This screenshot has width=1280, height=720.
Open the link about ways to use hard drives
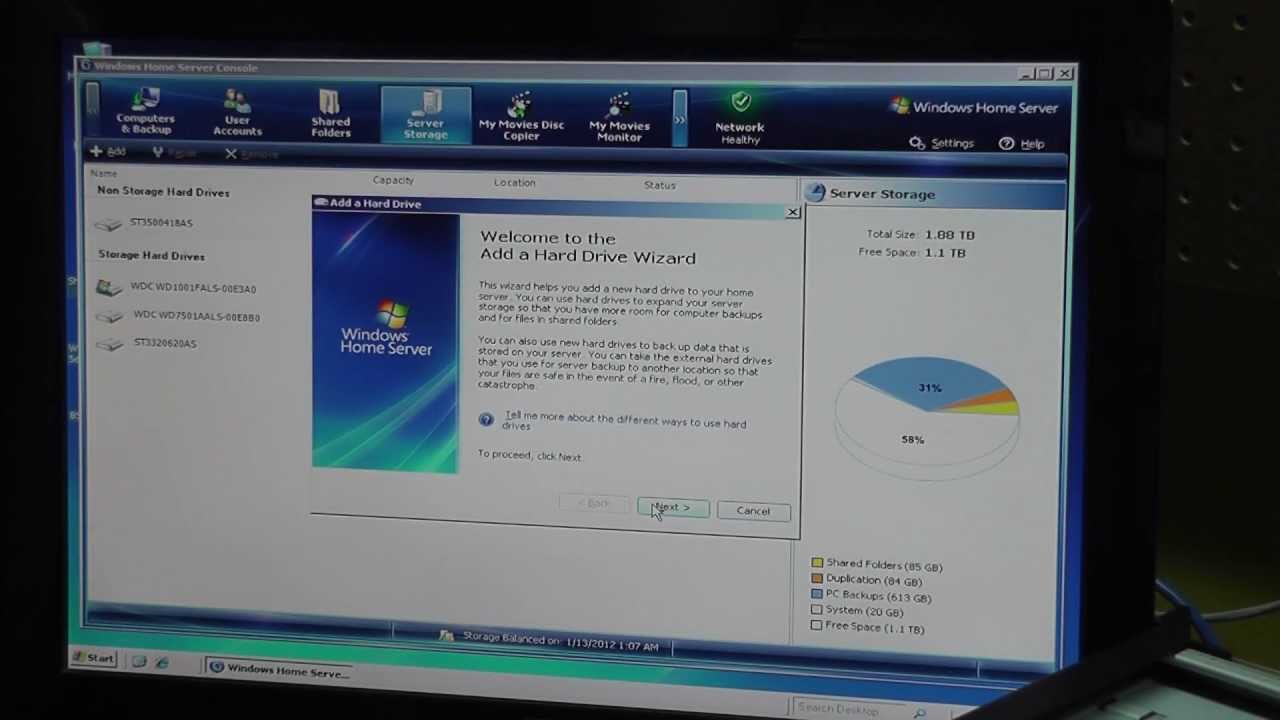[624, 423]
